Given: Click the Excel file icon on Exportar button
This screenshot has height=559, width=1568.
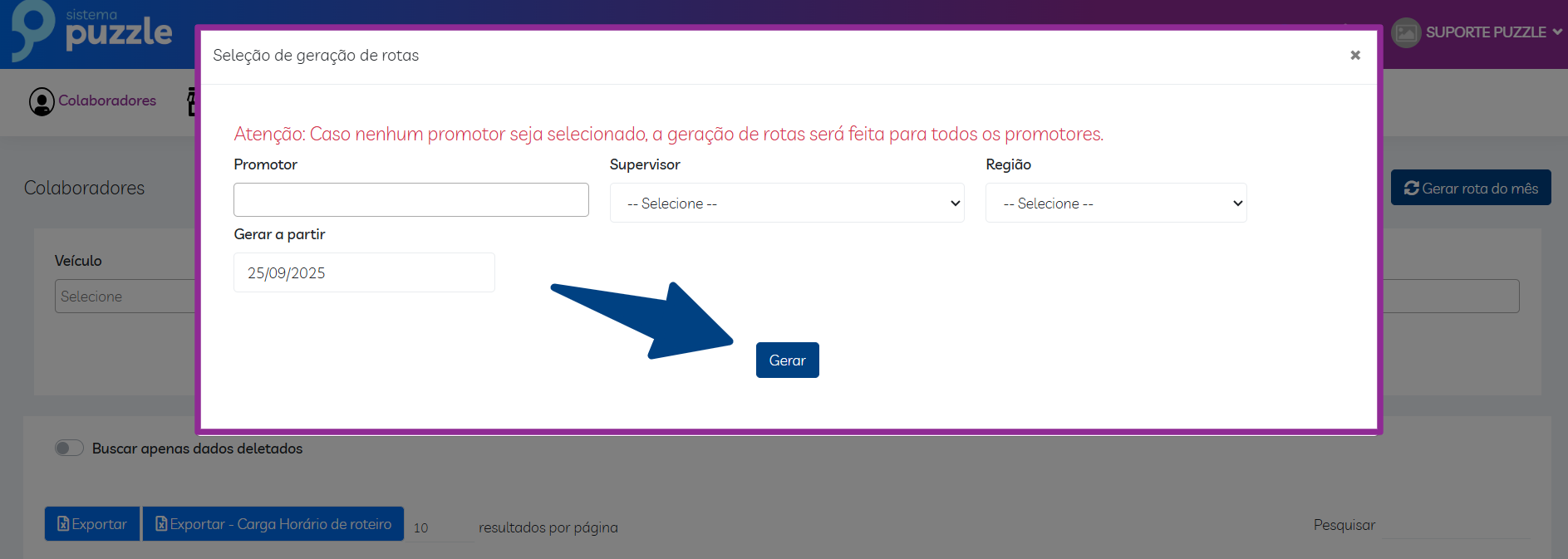Looking at the screenshot, I should click(63, 524).
